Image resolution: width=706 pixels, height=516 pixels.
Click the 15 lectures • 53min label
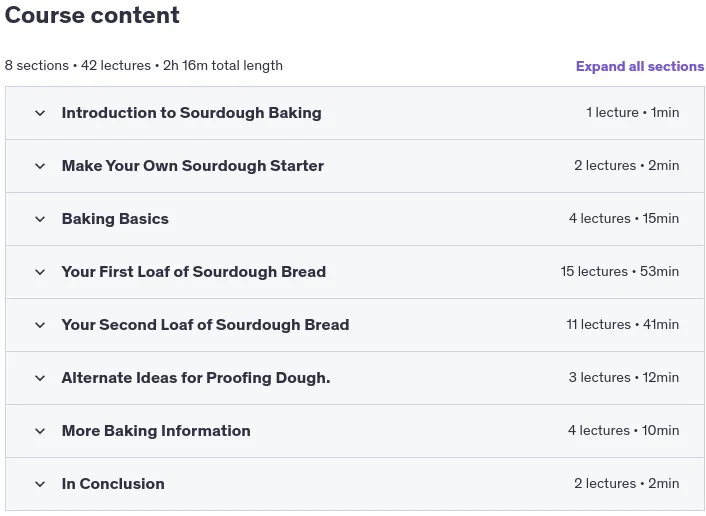click(x=620, y=272)
